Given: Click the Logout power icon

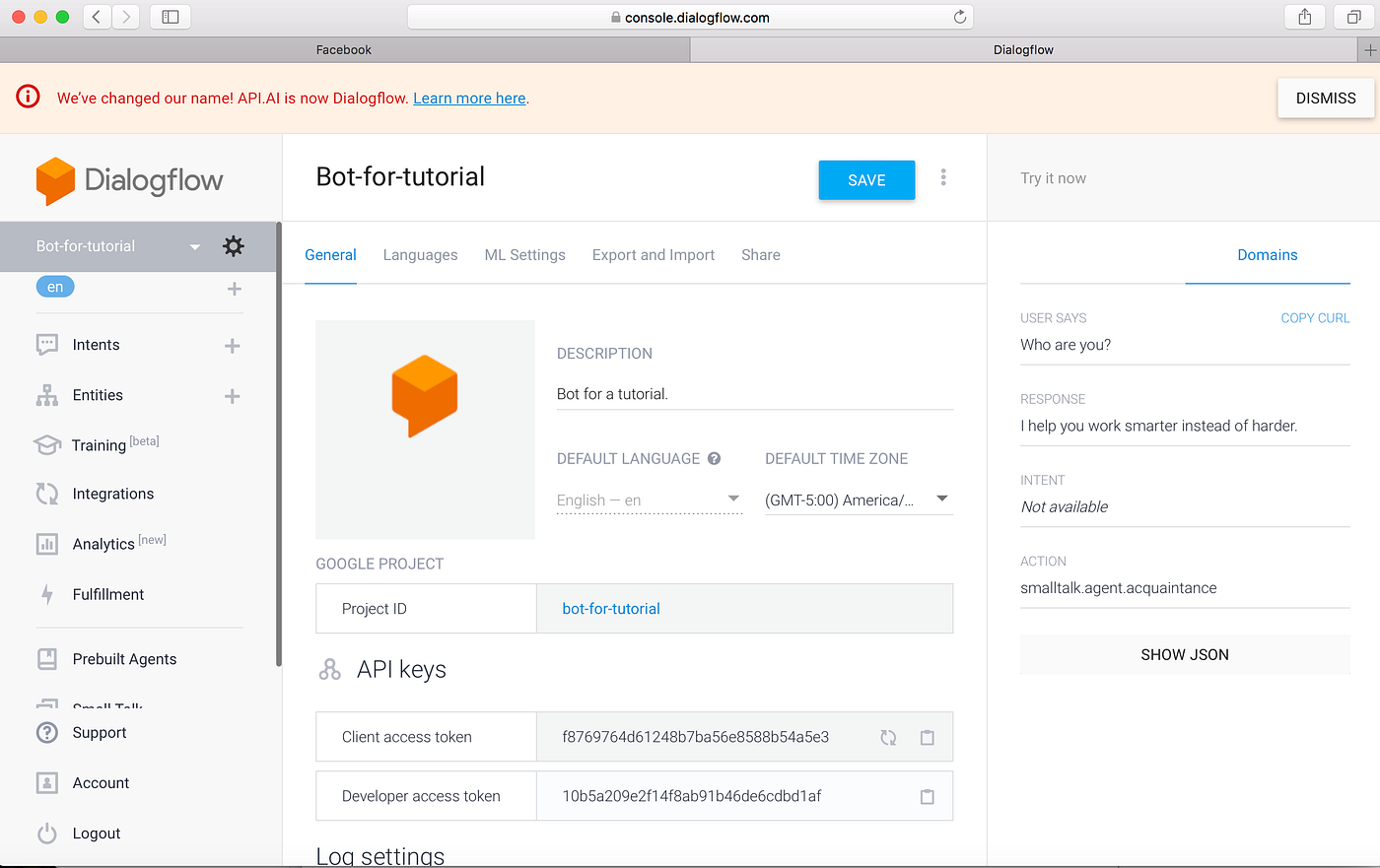Looking at the screenshot, I should 47,834.
